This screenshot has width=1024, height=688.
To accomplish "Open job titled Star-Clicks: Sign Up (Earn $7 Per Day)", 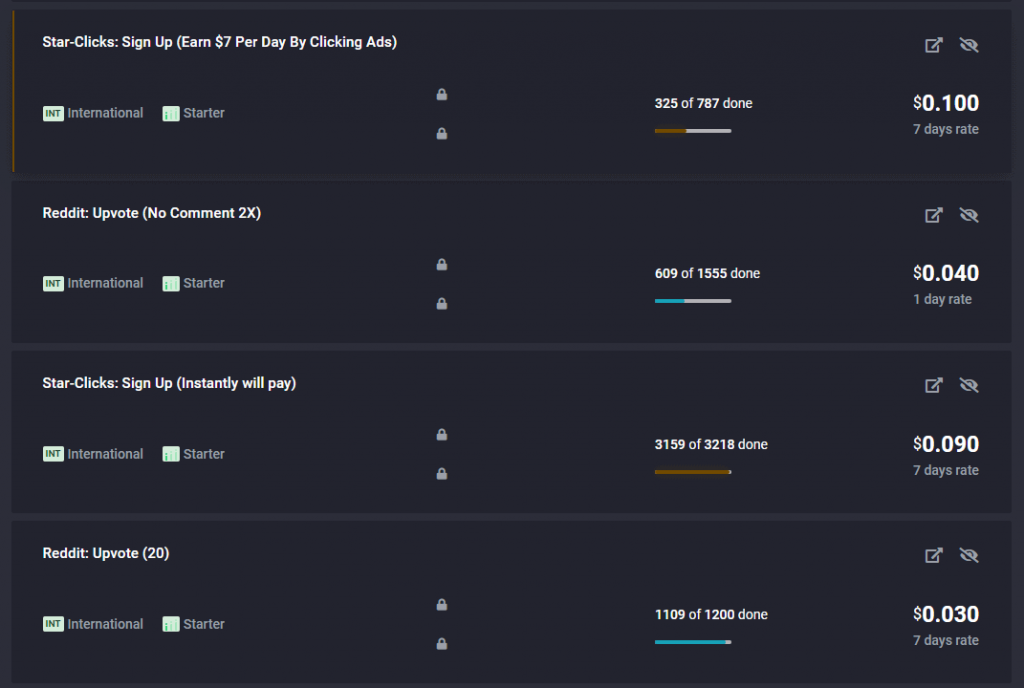I will tap(219, 42).
